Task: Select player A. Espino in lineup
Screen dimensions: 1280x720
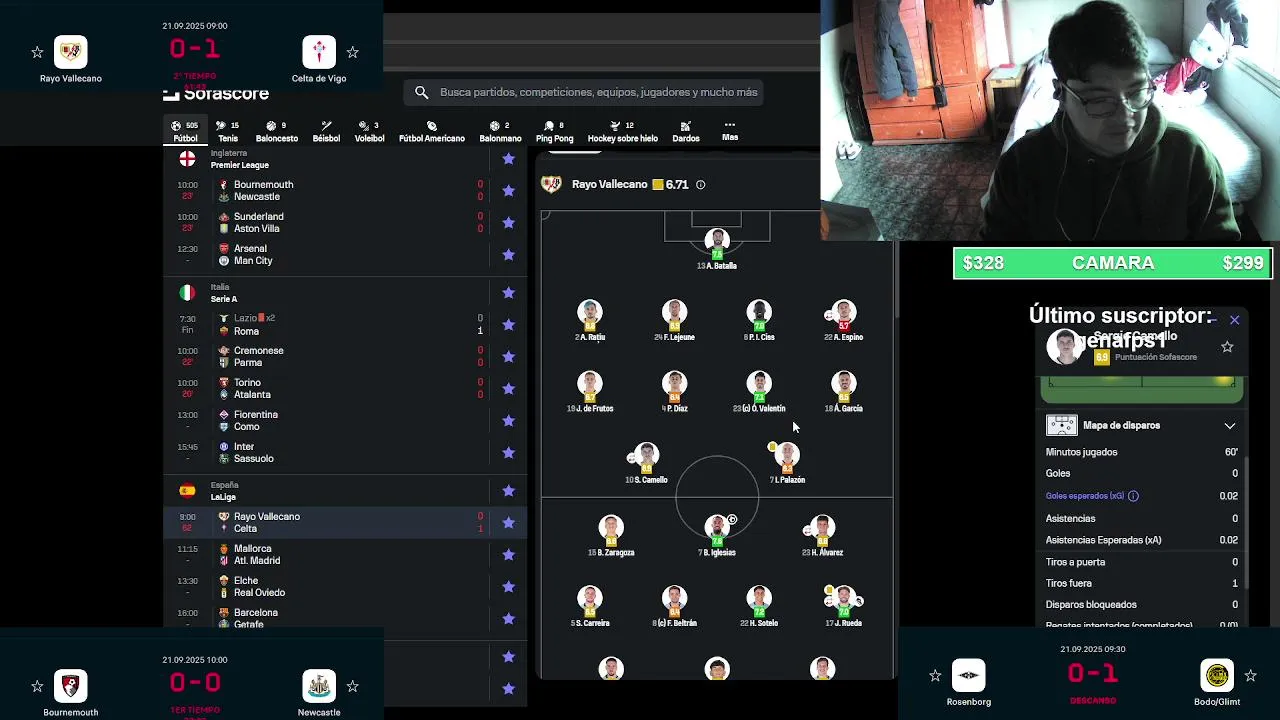Action: tap(843, 320)
